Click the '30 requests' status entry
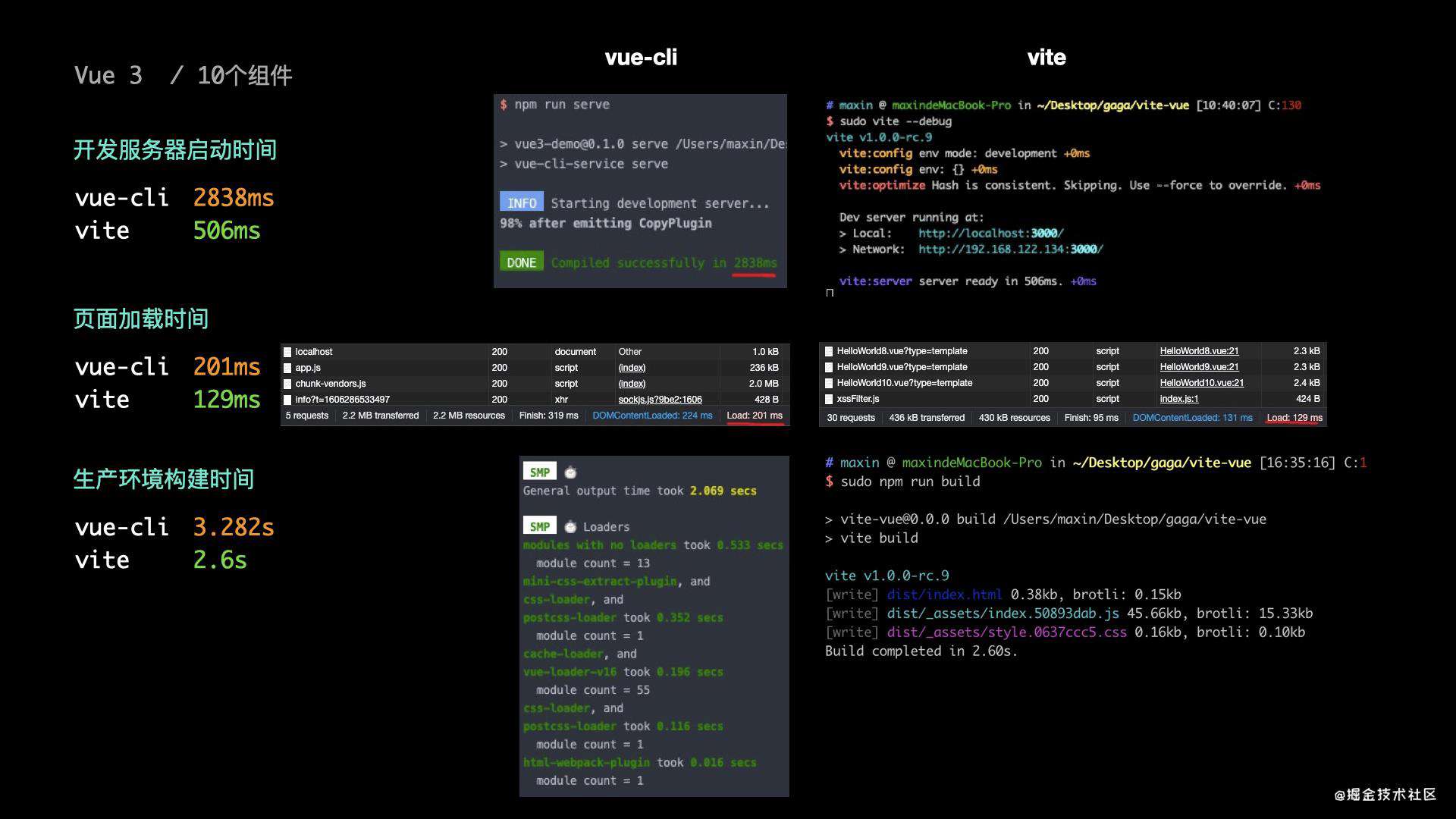The width and height of the screenshot is (1456, 819). 851,418
